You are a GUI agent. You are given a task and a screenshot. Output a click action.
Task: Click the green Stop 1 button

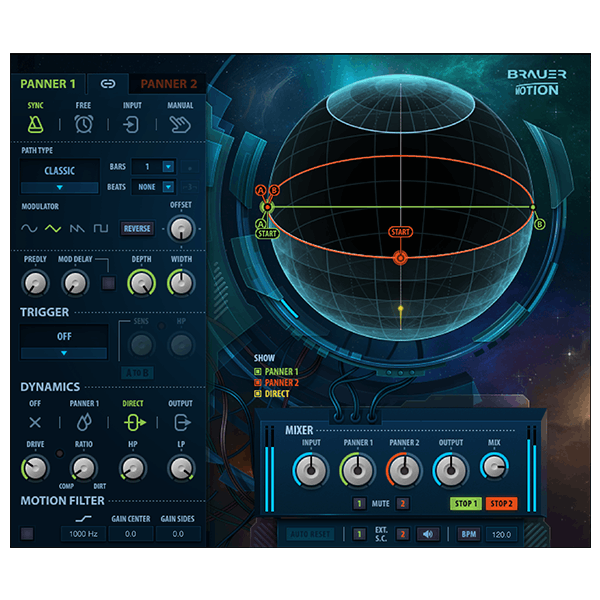click(466, 504)
